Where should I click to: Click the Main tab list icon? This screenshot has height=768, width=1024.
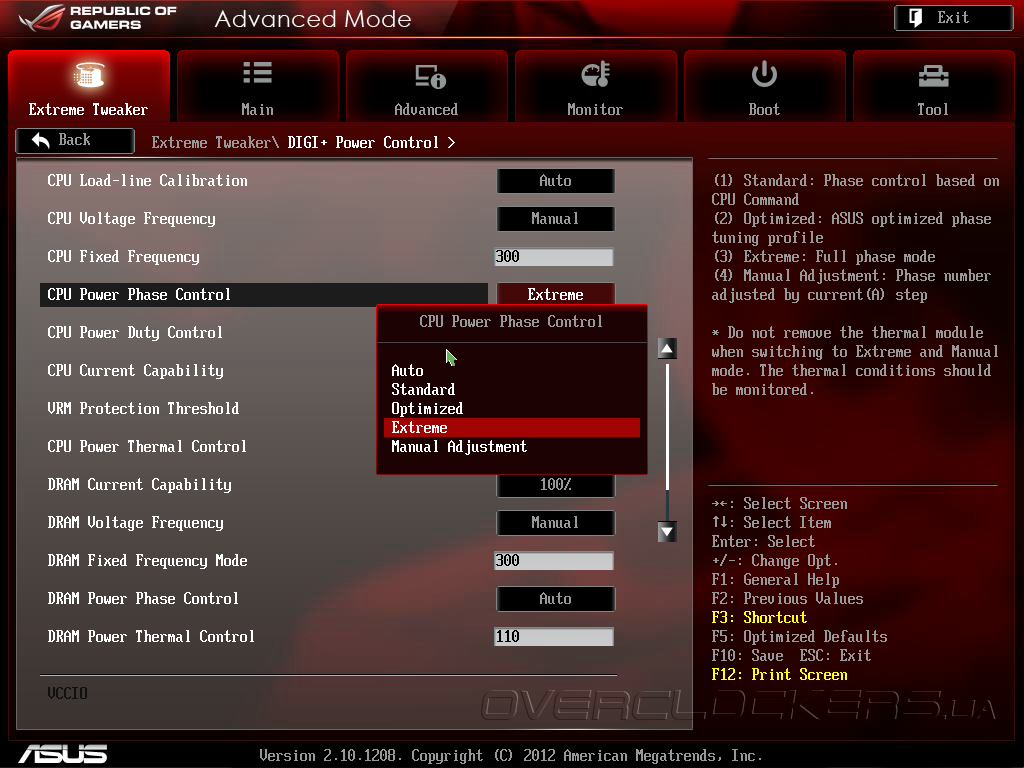[x=257, y=73]
